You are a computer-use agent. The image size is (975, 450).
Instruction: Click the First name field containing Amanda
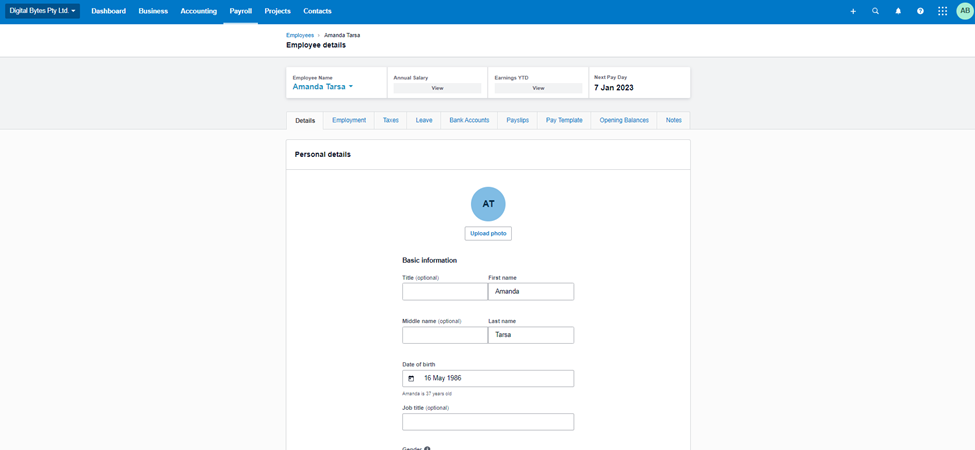pyautogui.click(x=531, y=292)
